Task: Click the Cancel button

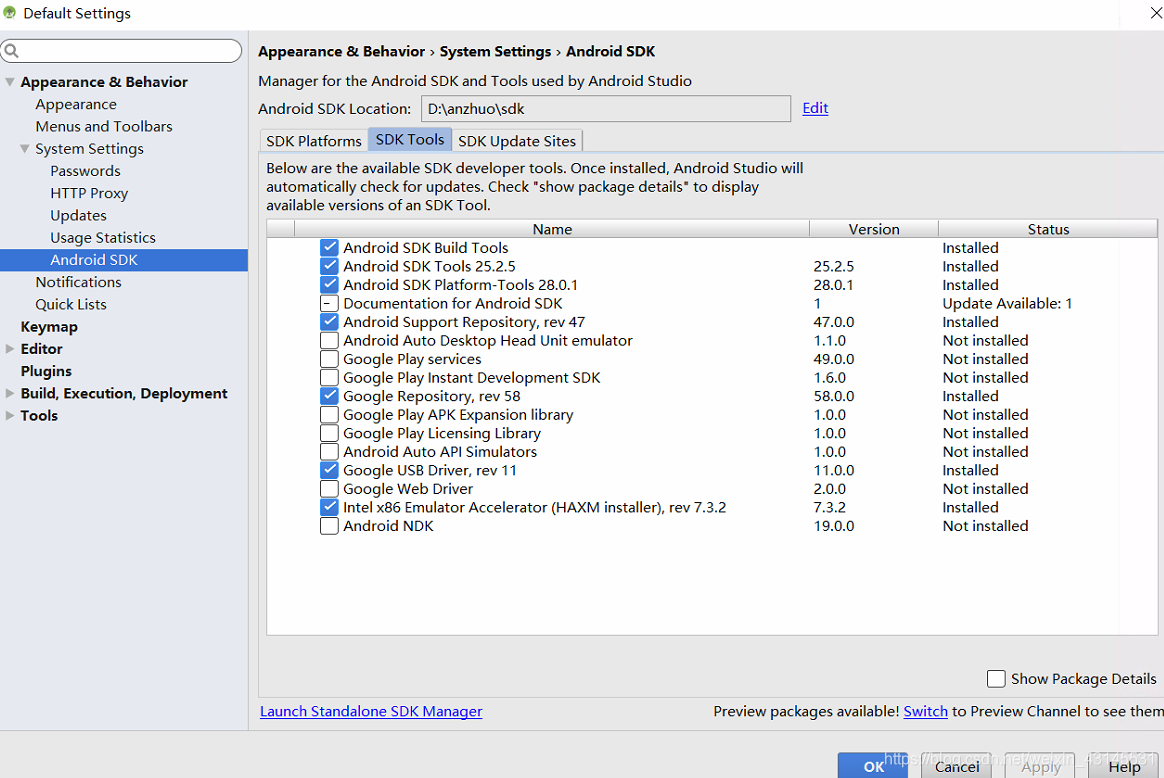Action: pos(957,766)
